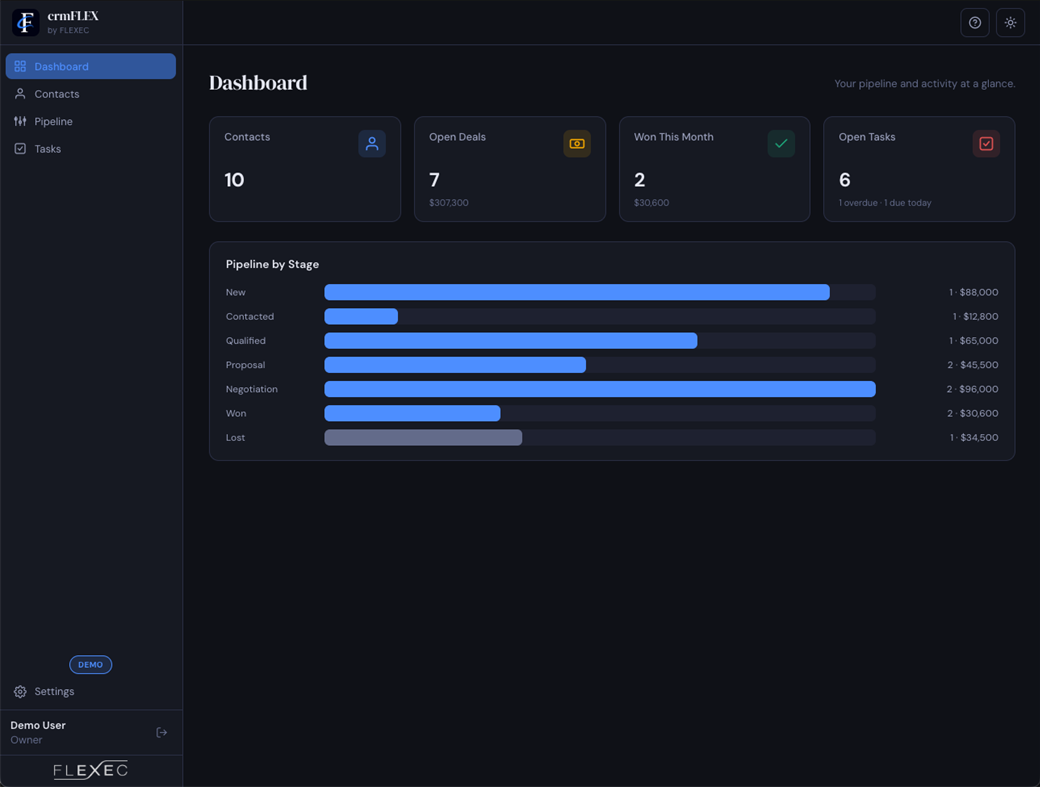Image resolution: width=1040 pixels, height=787 pixels.
Task: Click the Lost value '1 · $34,500'
Action: (974, 438)
